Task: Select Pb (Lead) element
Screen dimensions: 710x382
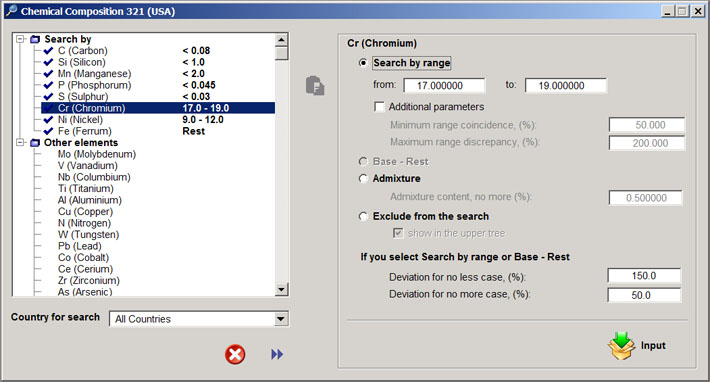Action: coord(80,246)
